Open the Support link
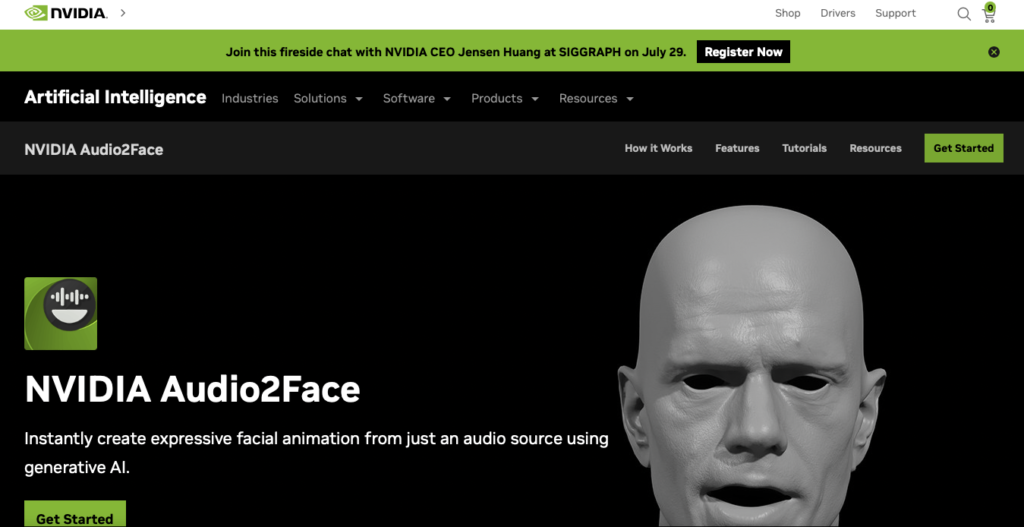 (x=895, y=13)
